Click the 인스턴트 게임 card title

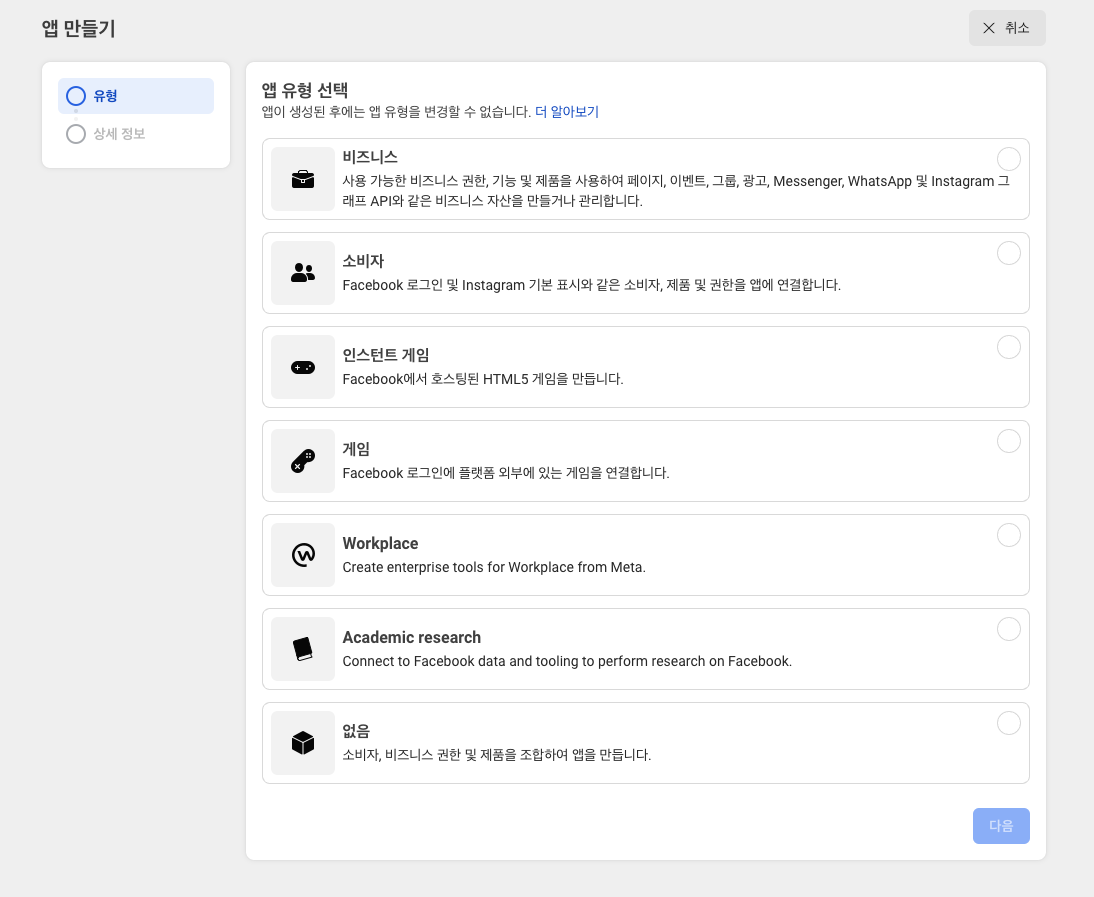coord(386,355)
